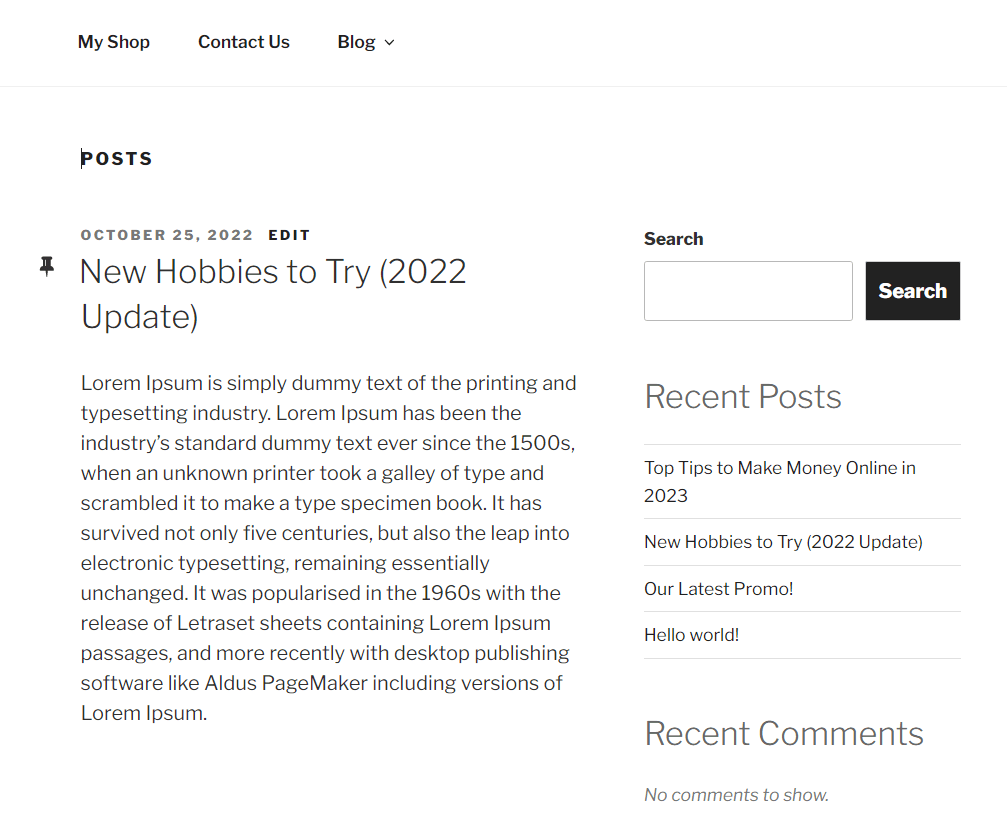Open the My Shop menu item
The height and width of the screenshot is (834, 1007).
(x=113, y=42)
